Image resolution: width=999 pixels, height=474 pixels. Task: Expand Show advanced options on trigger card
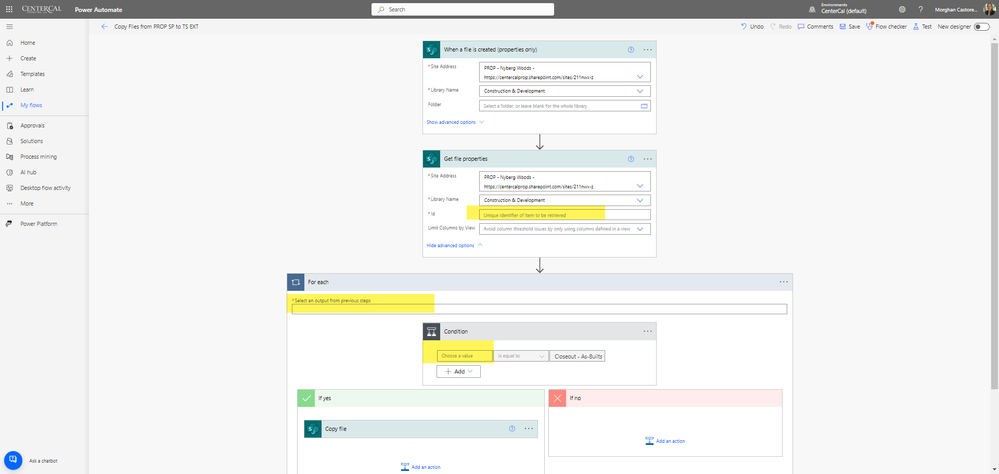coord(456,122)
